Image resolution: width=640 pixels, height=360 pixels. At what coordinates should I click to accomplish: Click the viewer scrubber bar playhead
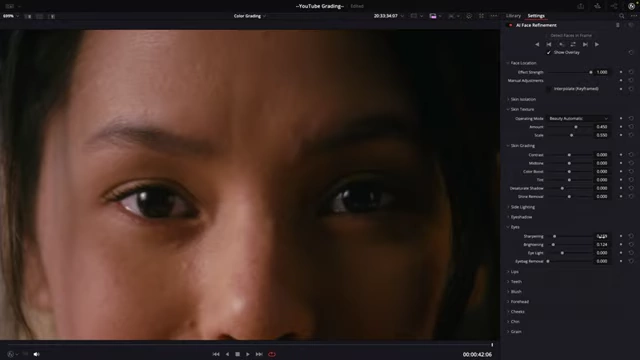click(492, 345)
